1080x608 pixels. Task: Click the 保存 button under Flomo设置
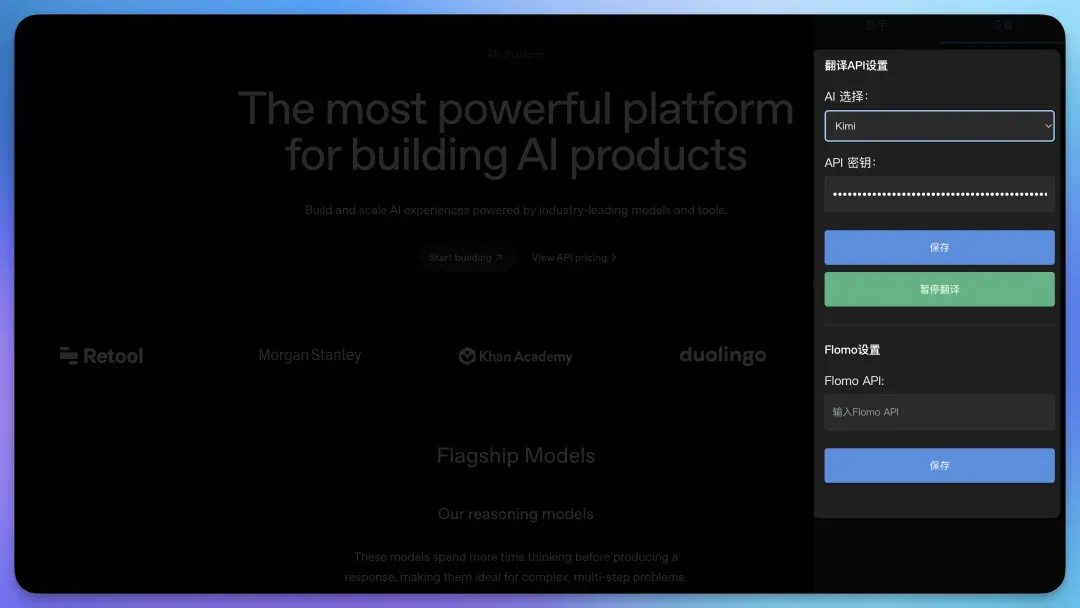939,465
